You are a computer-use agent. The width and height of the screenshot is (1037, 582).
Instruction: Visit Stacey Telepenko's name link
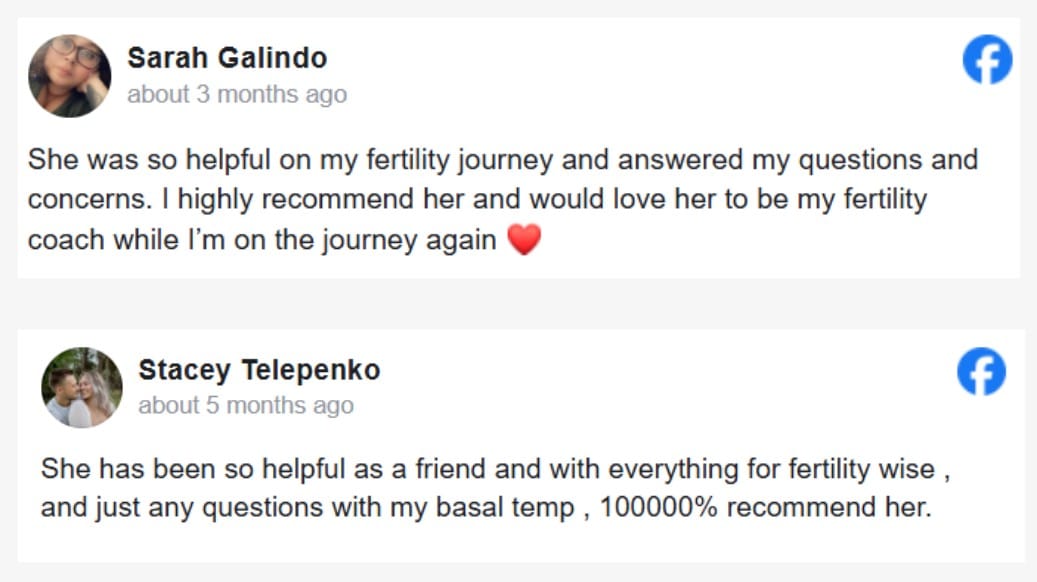coord(259,370)
